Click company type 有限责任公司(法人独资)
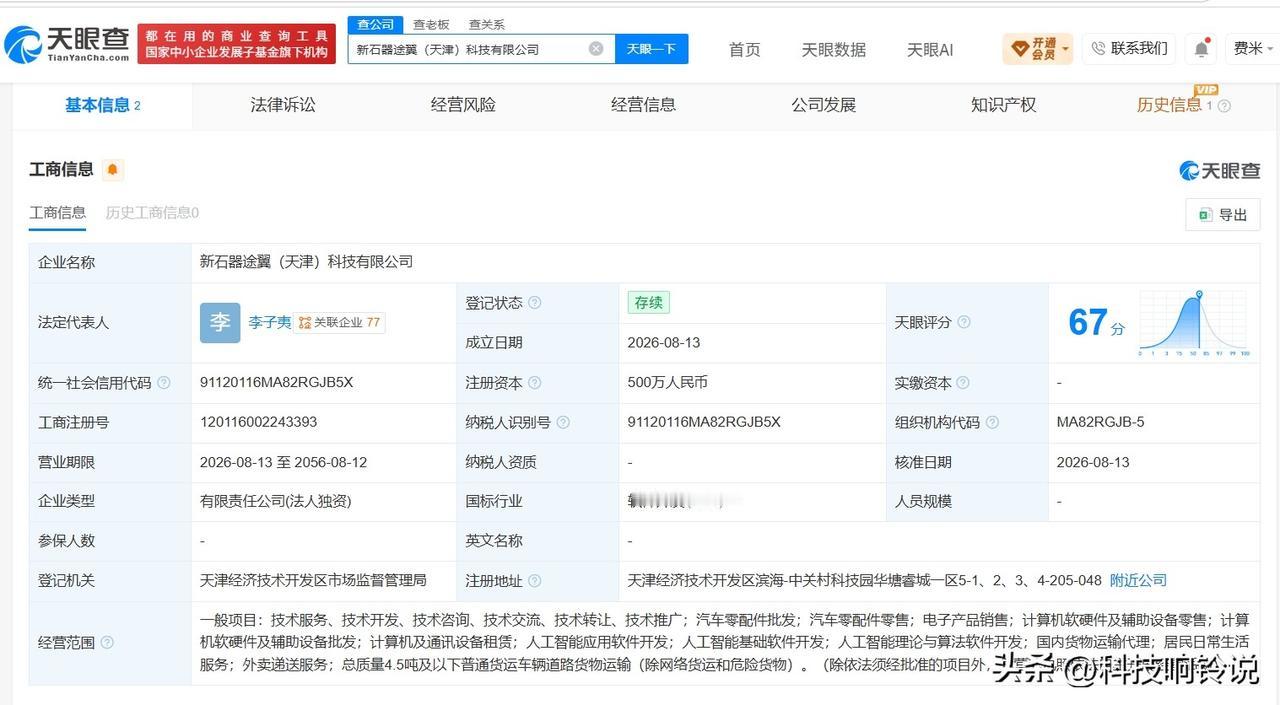Screen dimensions: 1280x705 pos(276,501)
